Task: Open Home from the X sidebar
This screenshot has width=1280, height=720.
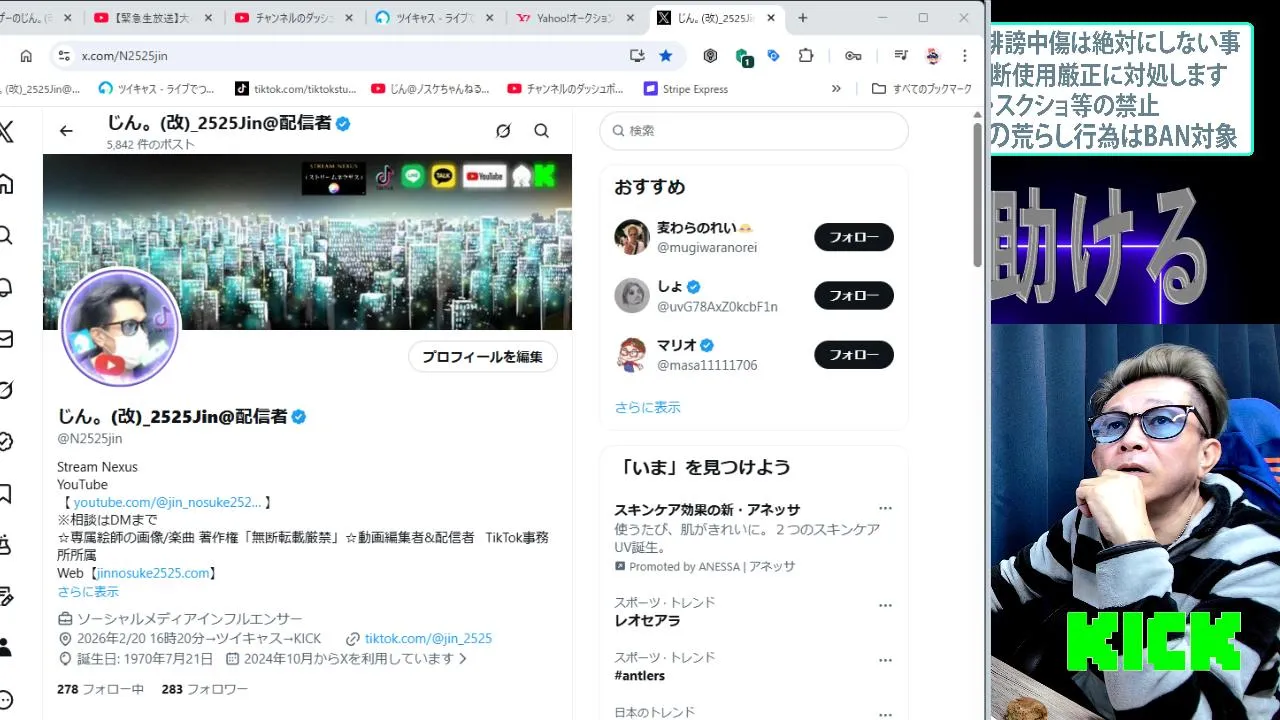Action: point(5,184)
